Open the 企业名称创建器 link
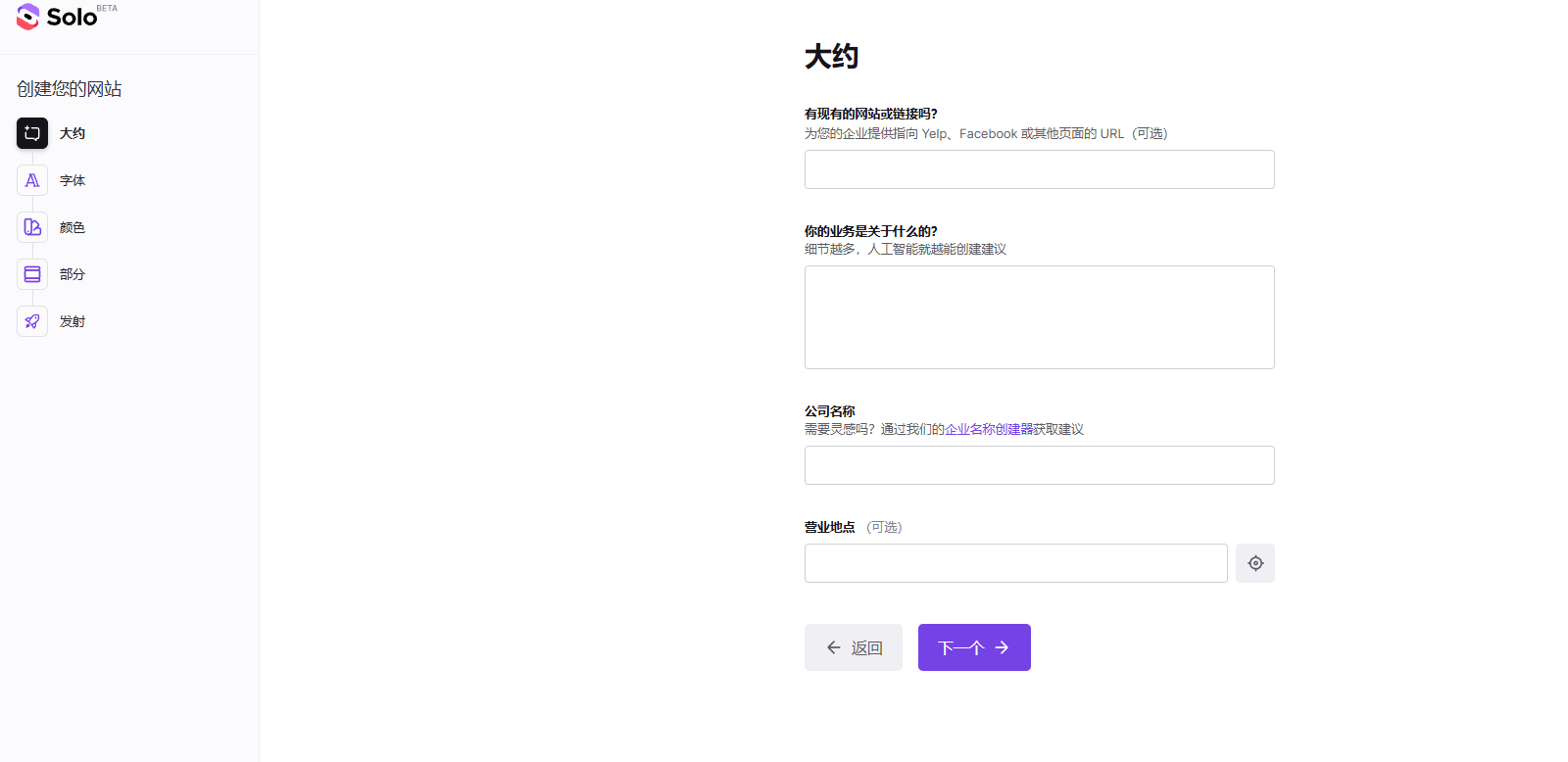The height and width of the screenshot is (762, 1568). 988,429
